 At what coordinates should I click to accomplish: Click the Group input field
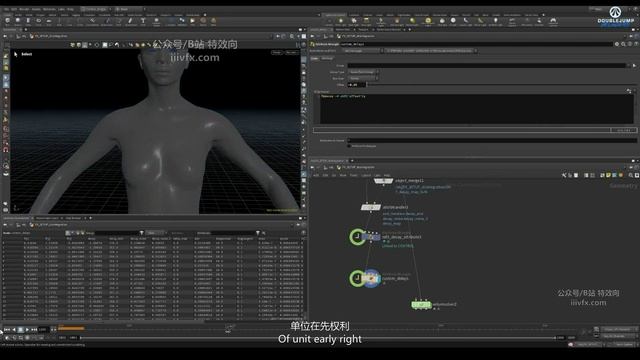click(486, 65)
